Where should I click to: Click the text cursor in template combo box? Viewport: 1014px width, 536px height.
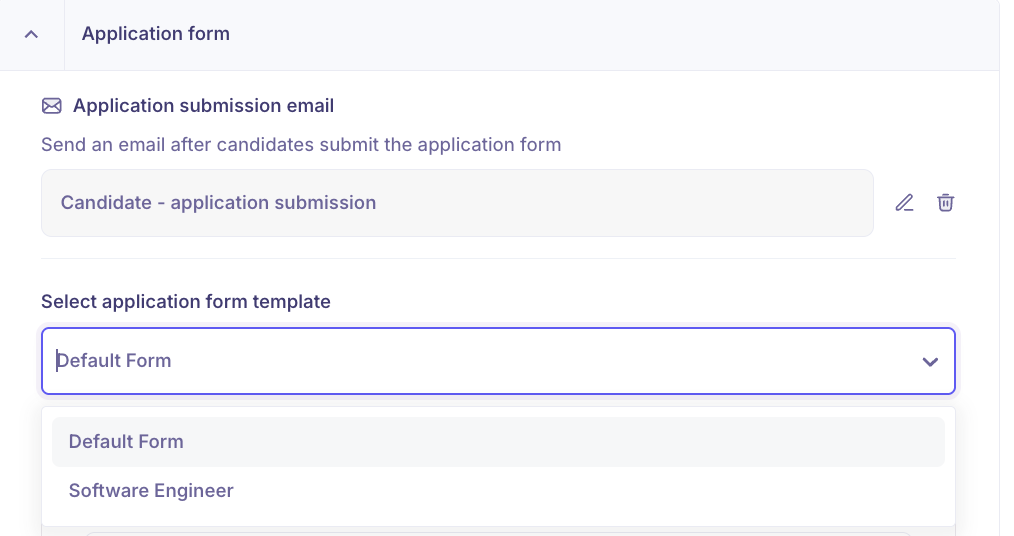tap(57, 361)
